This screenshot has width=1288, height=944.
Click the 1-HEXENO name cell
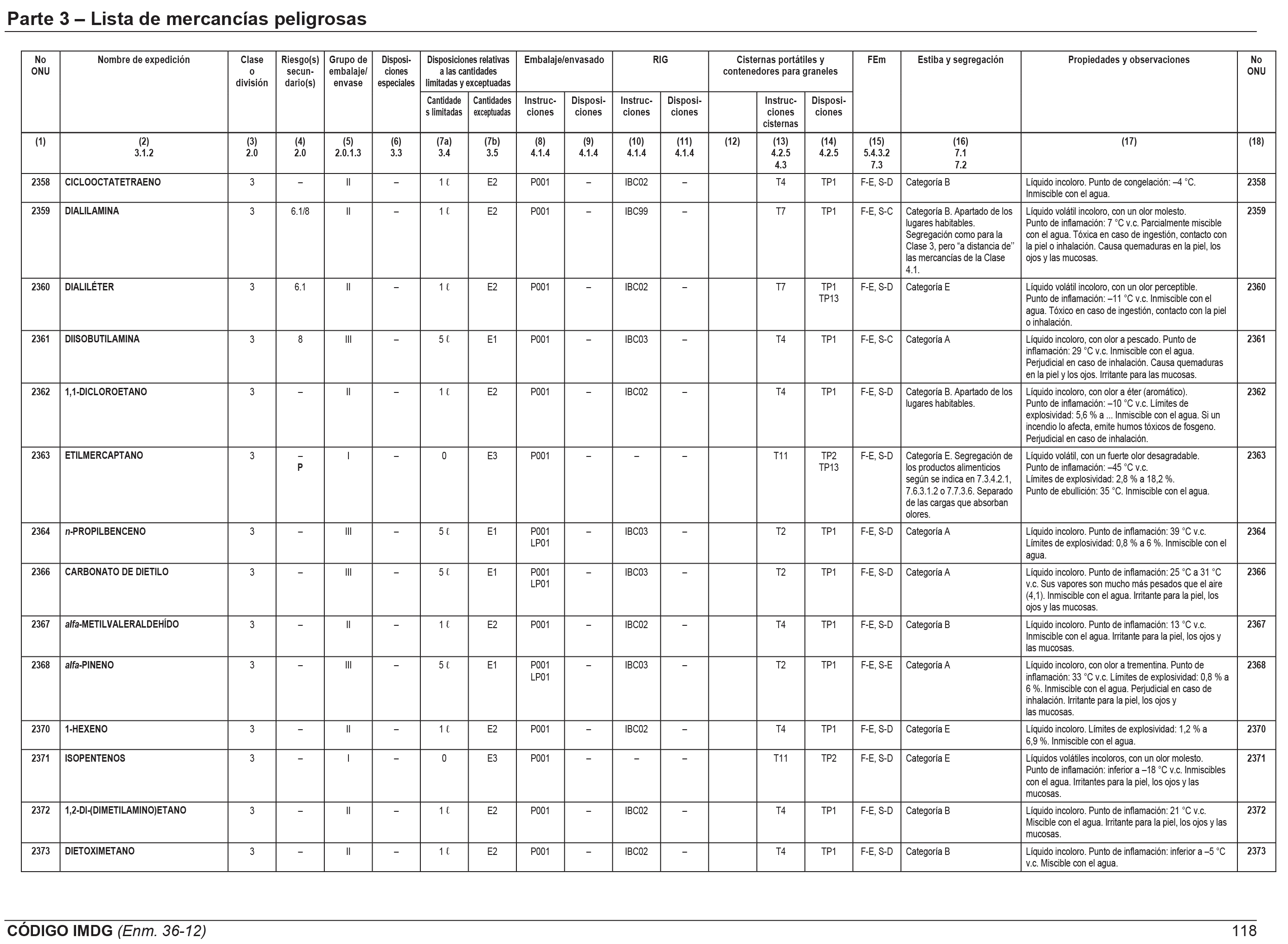pos(86,729)
